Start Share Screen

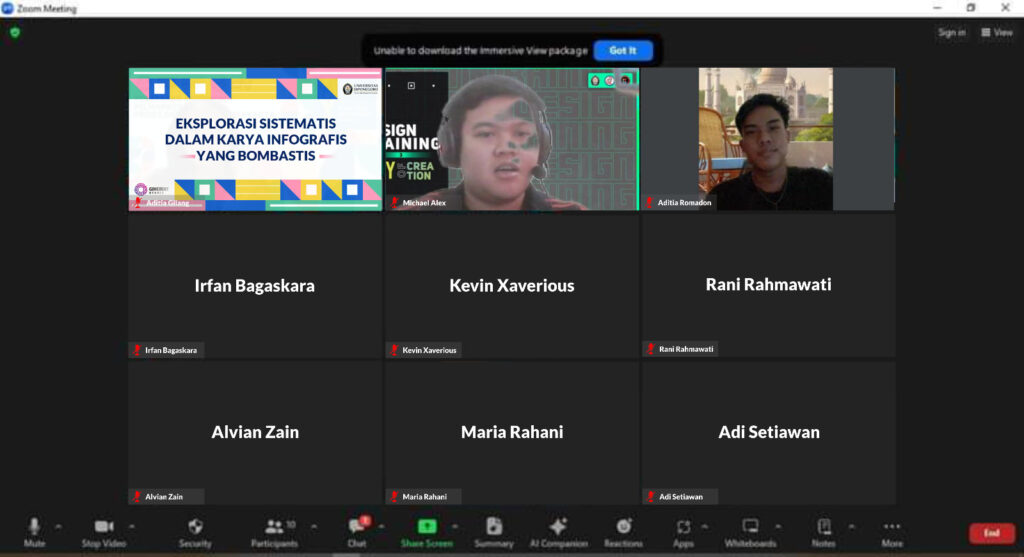coord(426,530)
